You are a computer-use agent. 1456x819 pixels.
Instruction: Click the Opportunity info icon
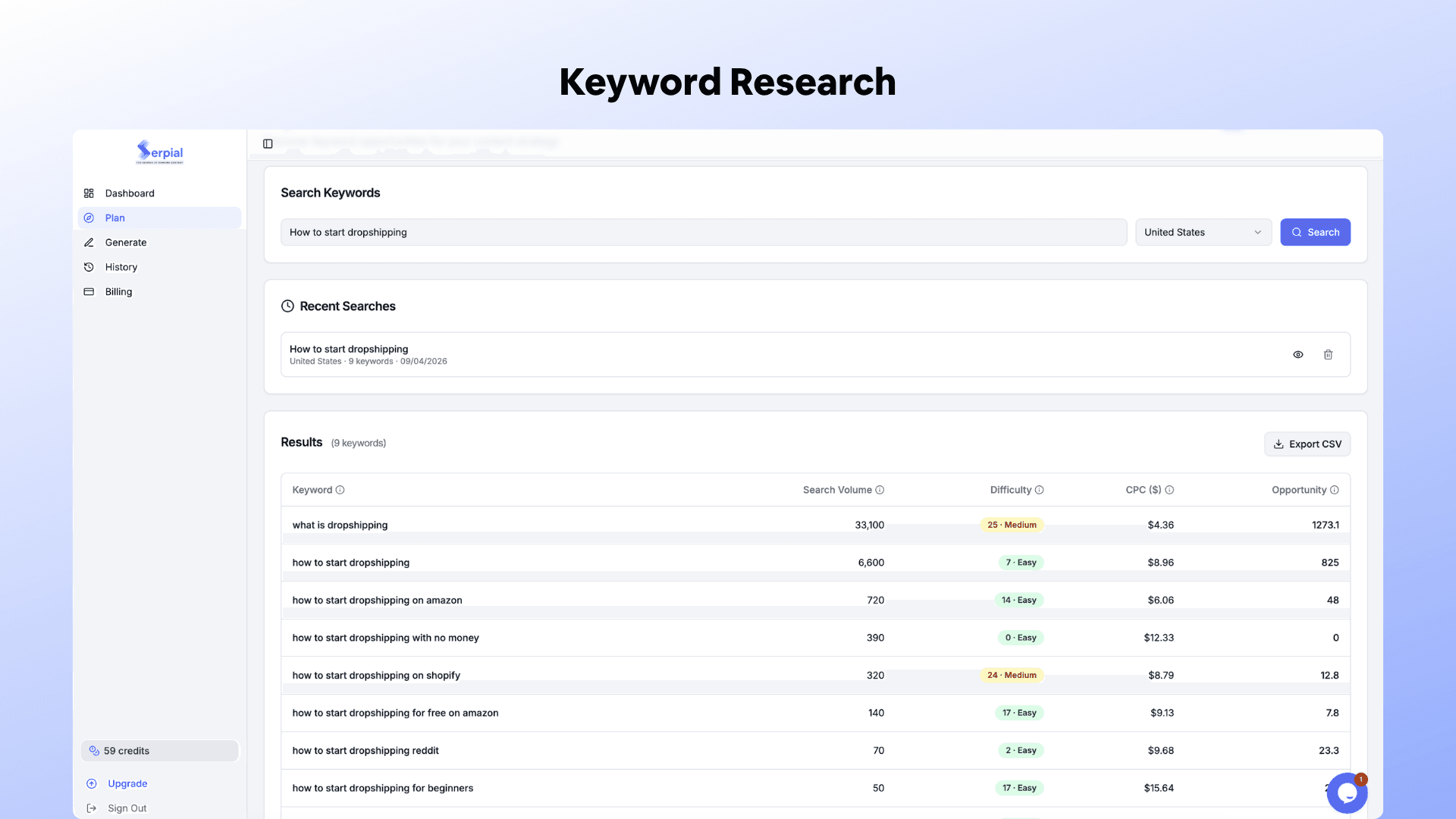tap(1334, 490)
